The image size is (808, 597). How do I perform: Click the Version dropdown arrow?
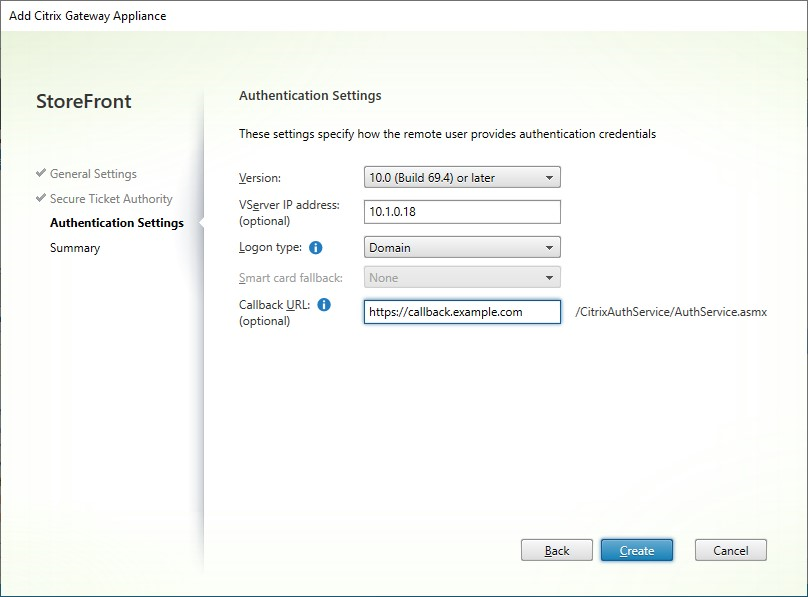551,175
